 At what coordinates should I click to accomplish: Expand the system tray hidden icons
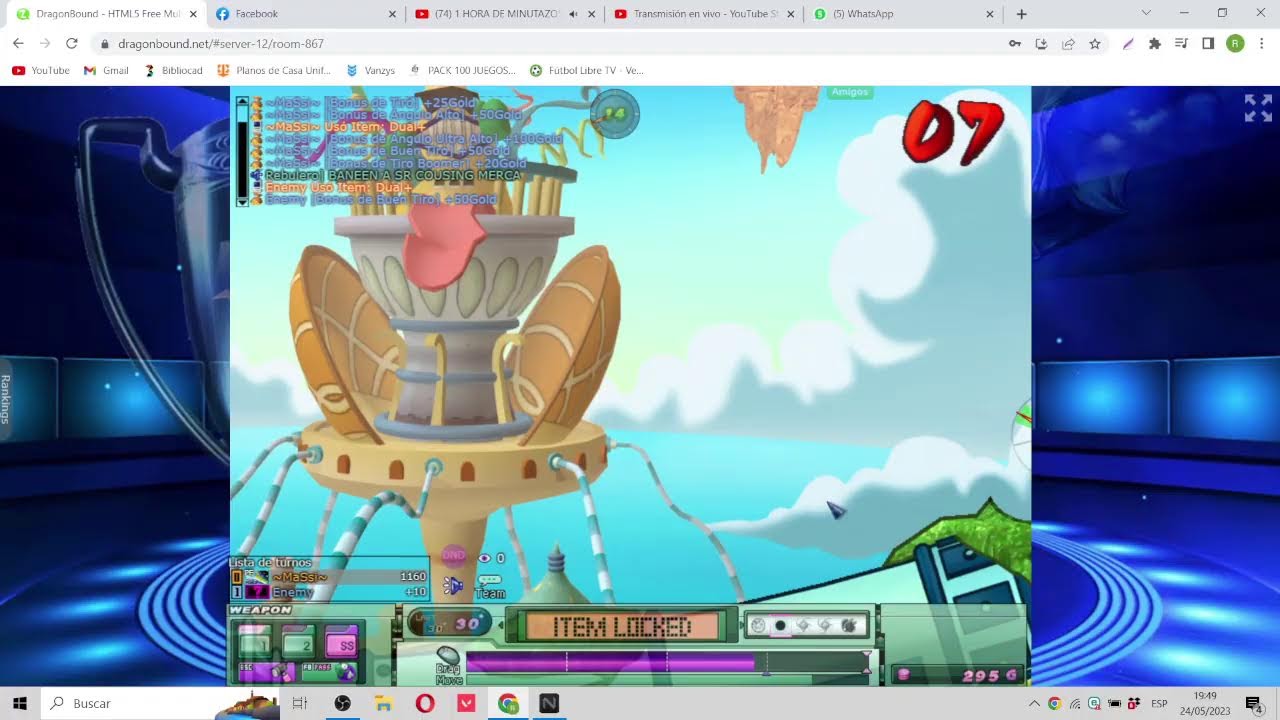click(x=1034, y=703)
